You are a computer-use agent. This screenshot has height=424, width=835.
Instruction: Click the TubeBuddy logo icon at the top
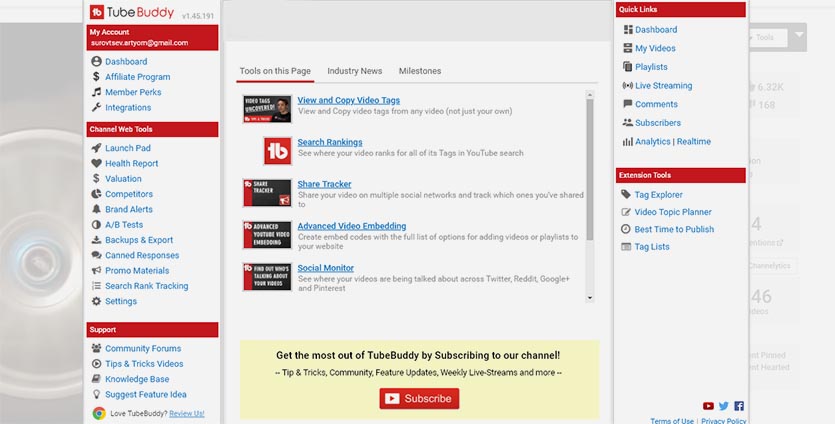pyautogui.click(x=97, y=12)
